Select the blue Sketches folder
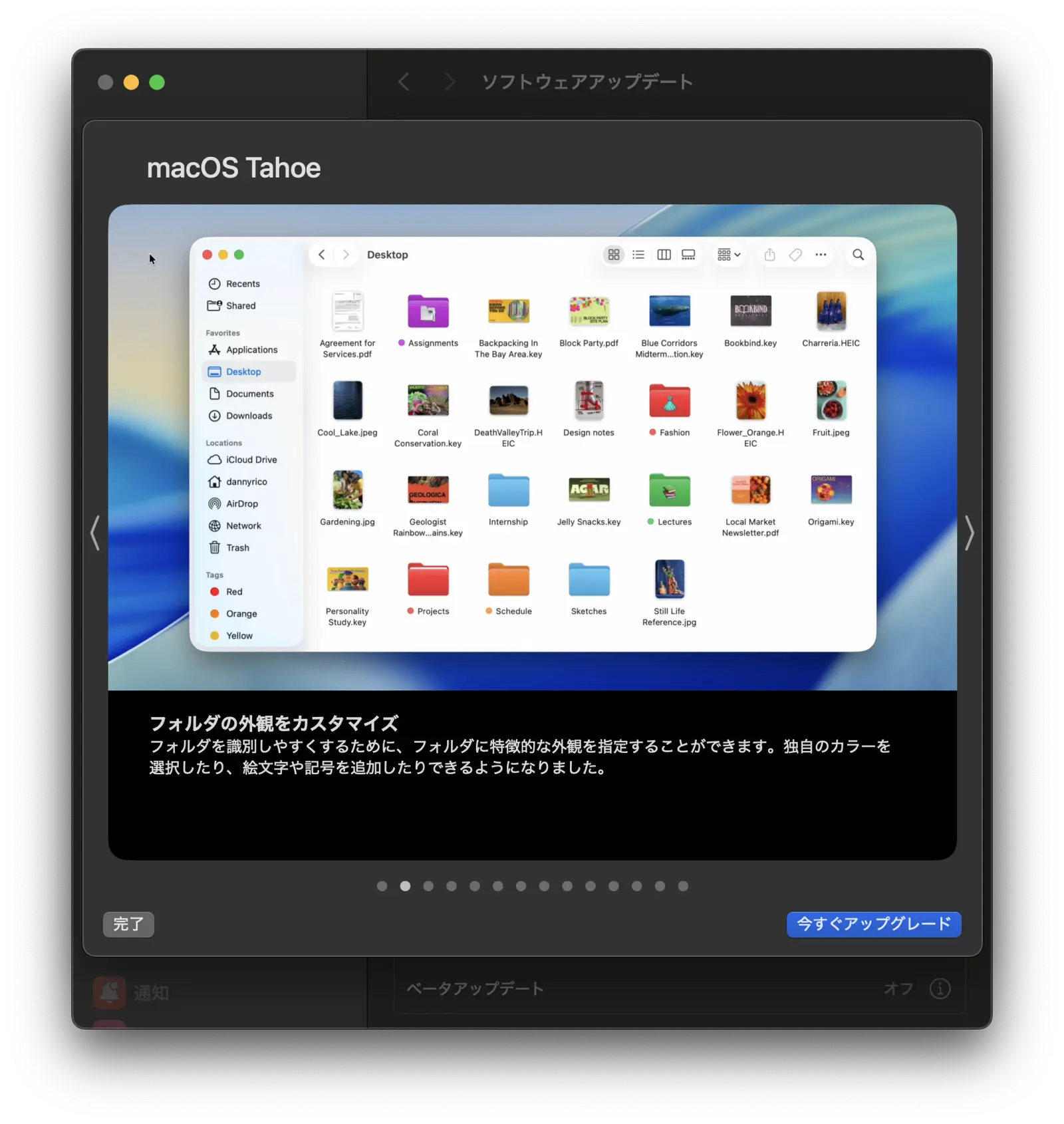This screenshot has width=1064, height=1124. coord(589,580)
